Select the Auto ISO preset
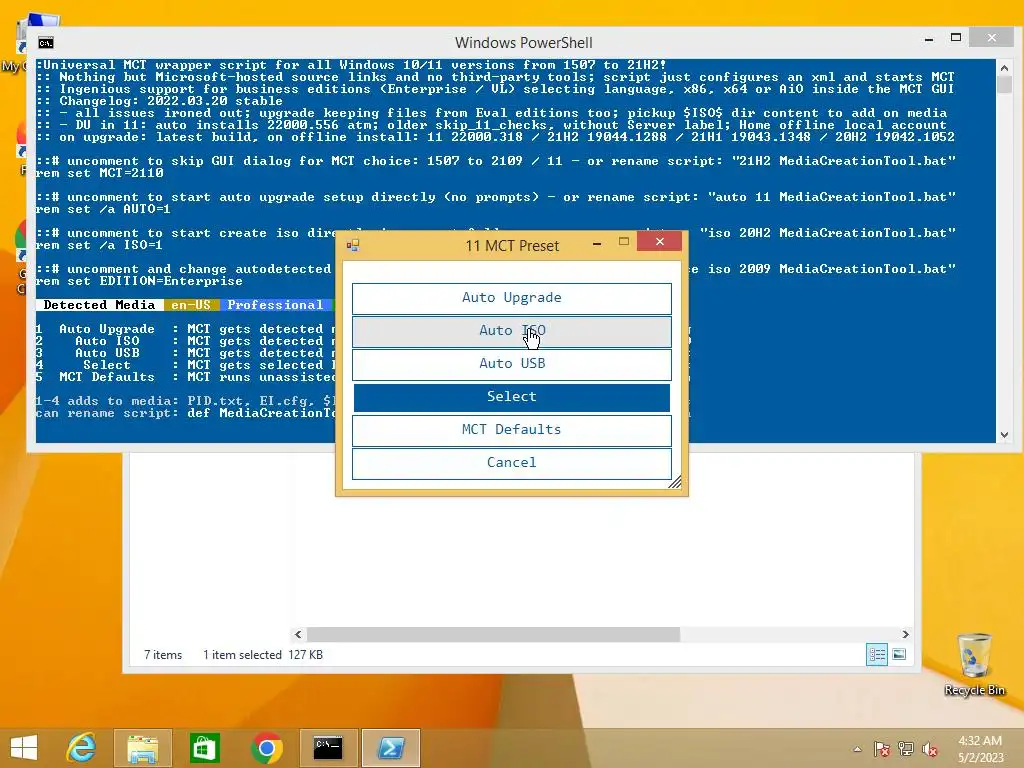The image size is (1024, 768). click(x=511, y=331)
